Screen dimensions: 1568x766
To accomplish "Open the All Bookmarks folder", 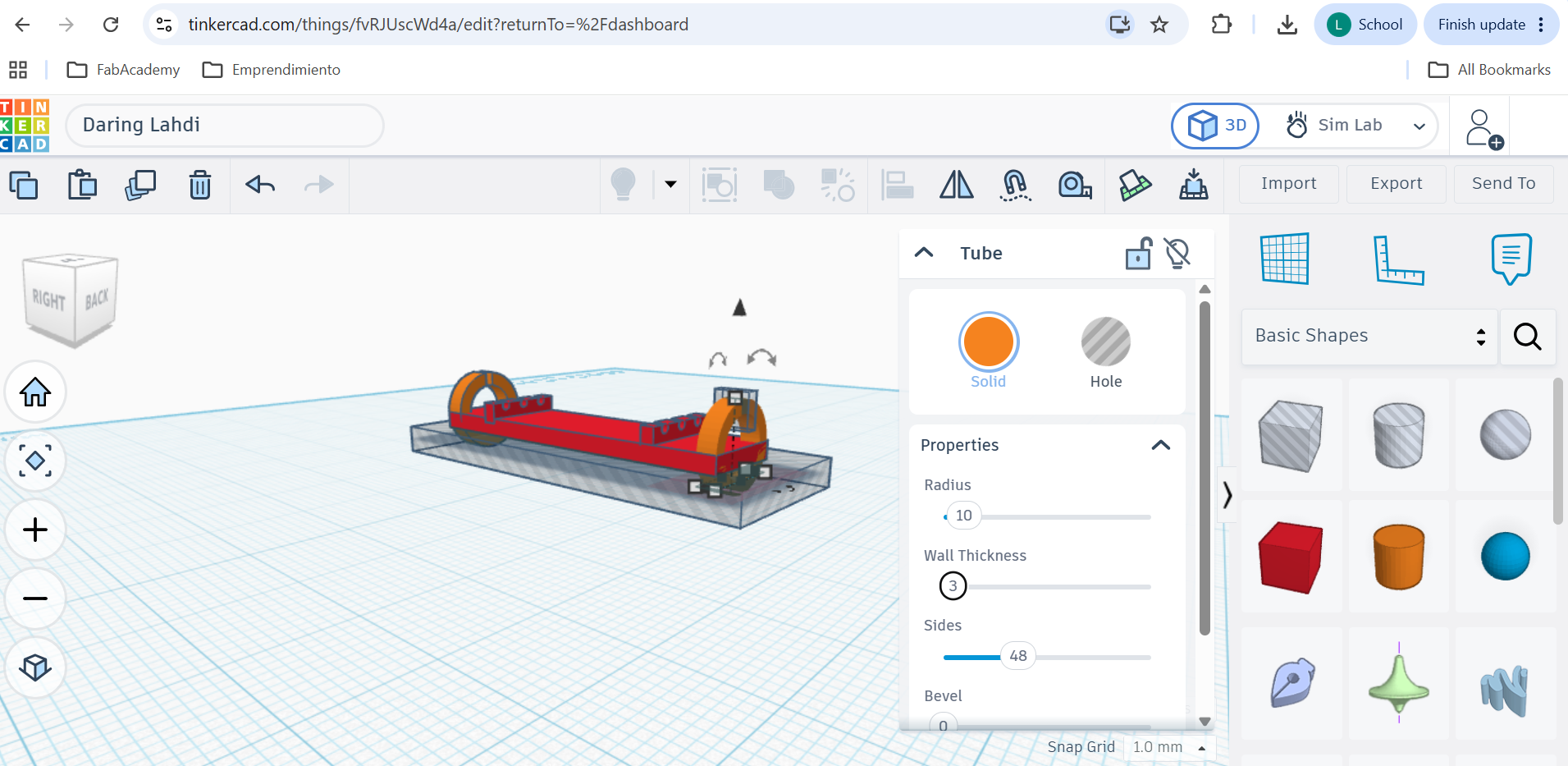I will [x=1489, y=70].
